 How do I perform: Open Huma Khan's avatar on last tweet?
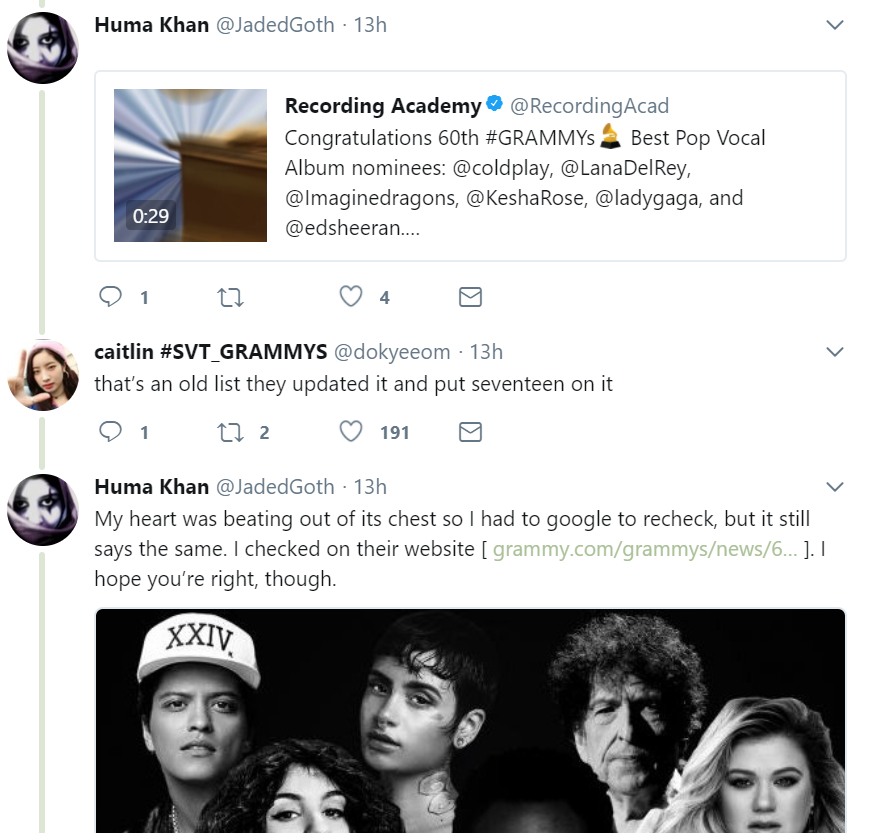pos(43,509)
